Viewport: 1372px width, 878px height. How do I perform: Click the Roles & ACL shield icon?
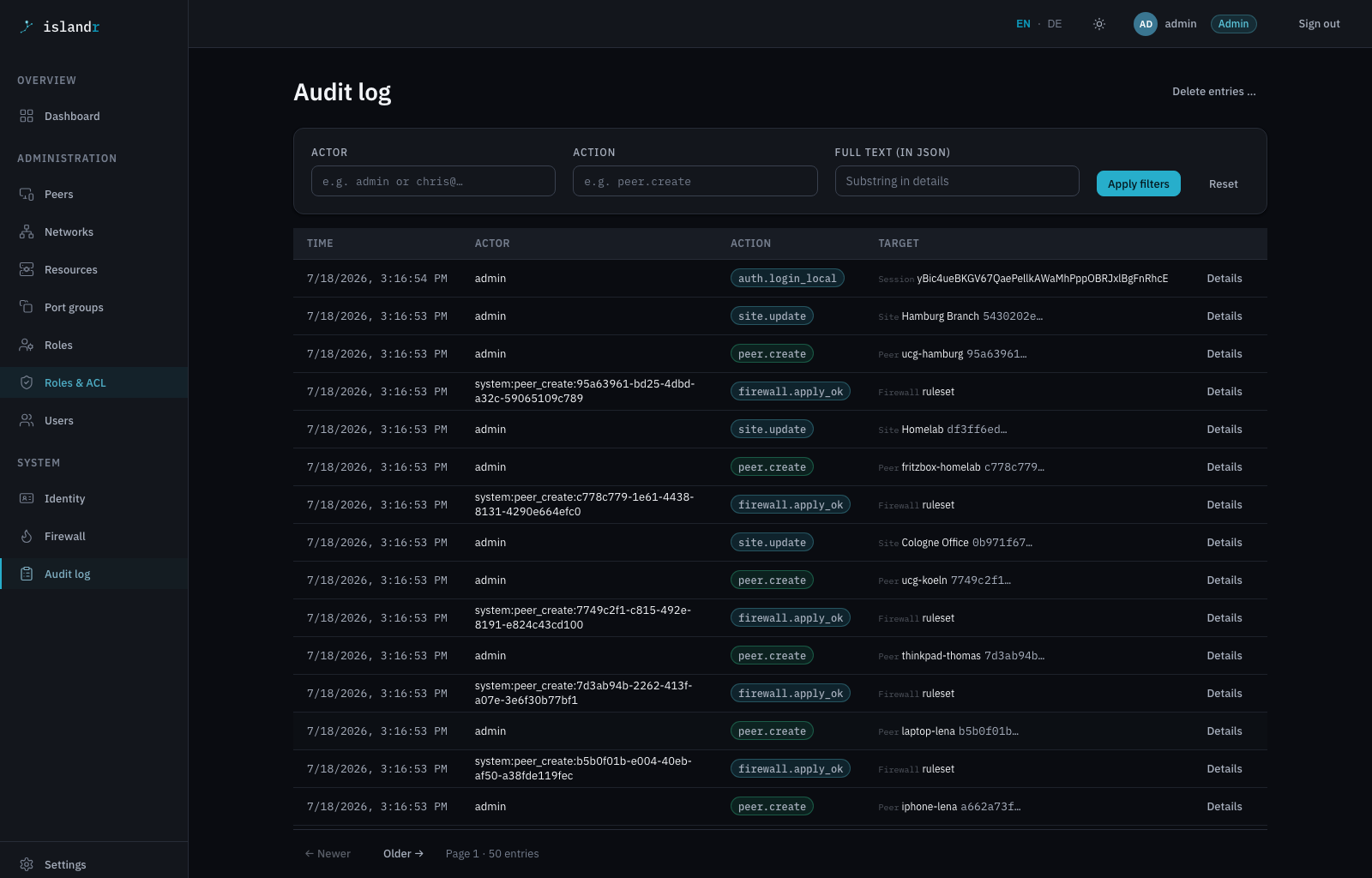coord(27,382)
